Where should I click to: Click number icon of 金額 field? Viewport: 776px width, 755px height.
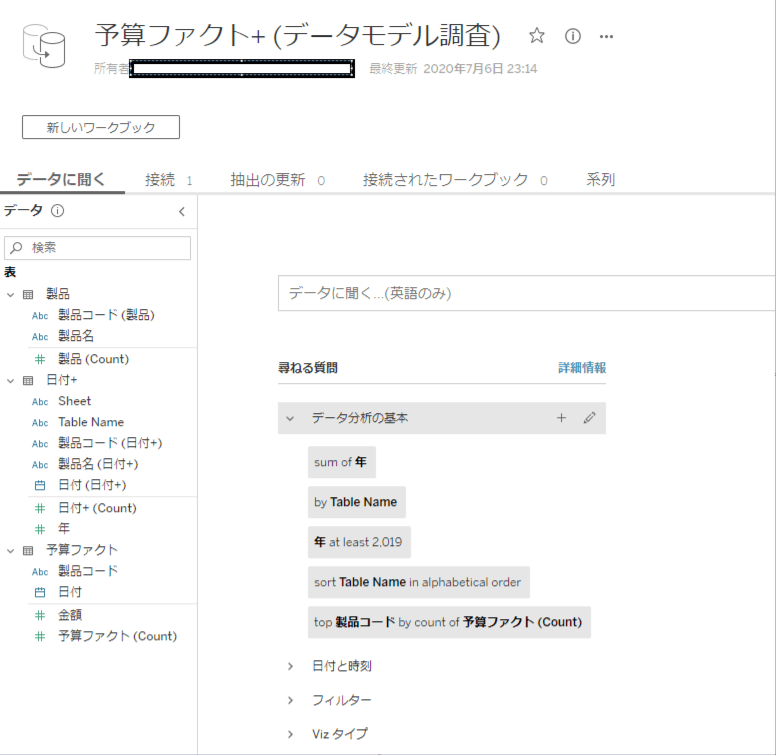[40, 615]
